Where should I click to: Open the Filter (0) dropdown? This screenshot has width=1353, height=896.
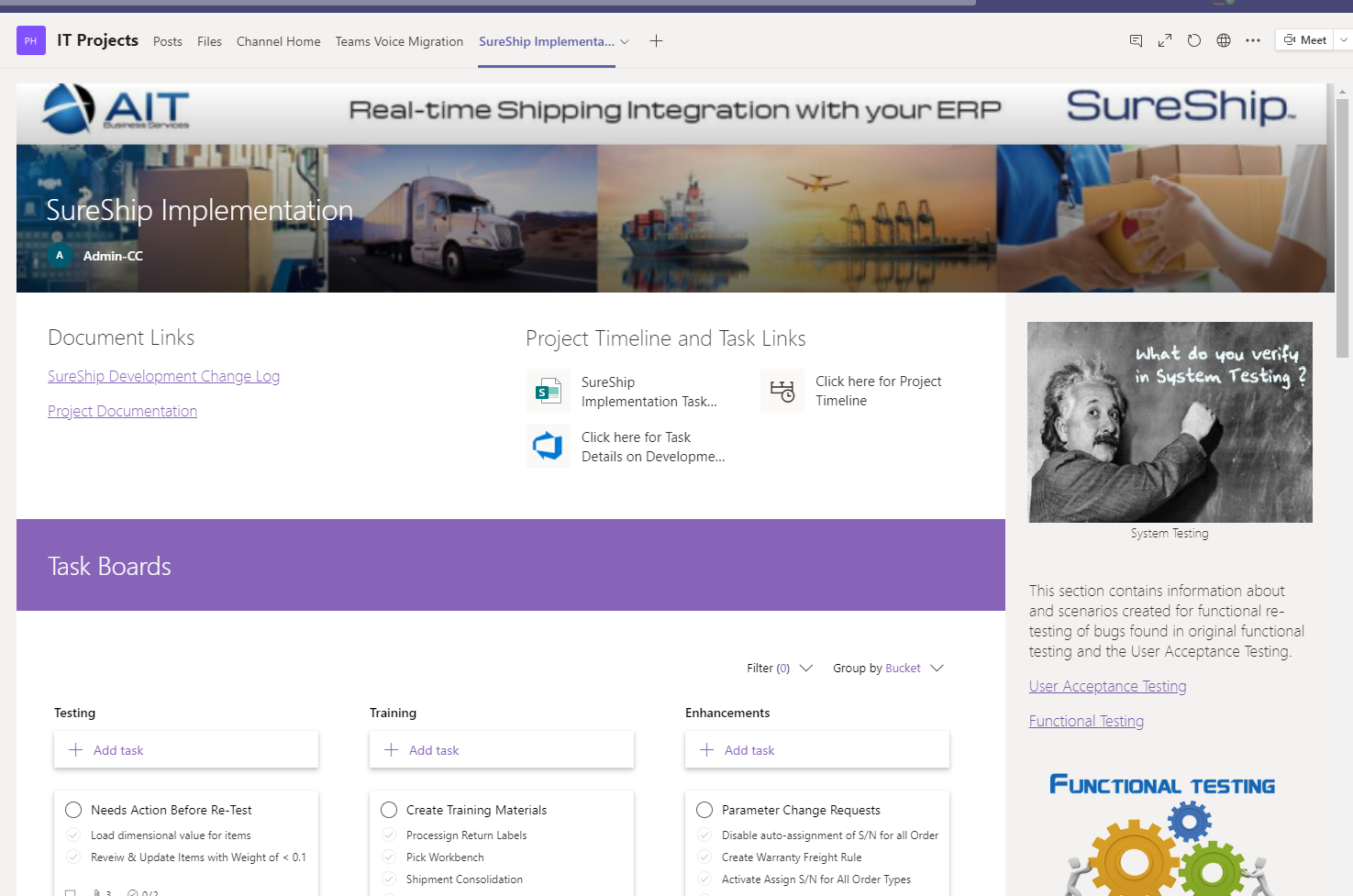click(780, 668)
